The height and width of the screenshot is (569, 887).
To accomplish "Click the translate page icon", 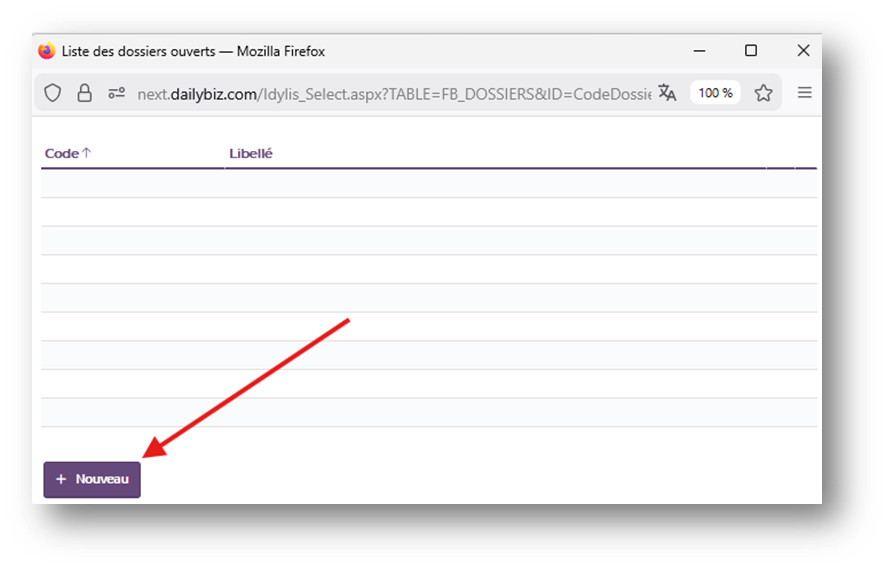I will (x=667, y=93).
